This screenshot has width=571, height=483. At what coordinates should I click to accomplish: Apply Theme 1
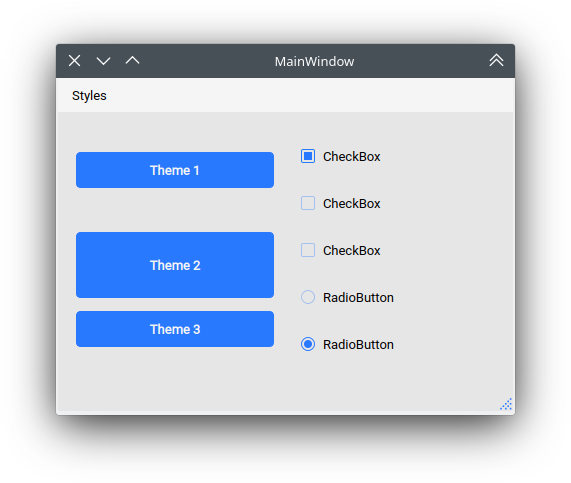tap(175, 170)
